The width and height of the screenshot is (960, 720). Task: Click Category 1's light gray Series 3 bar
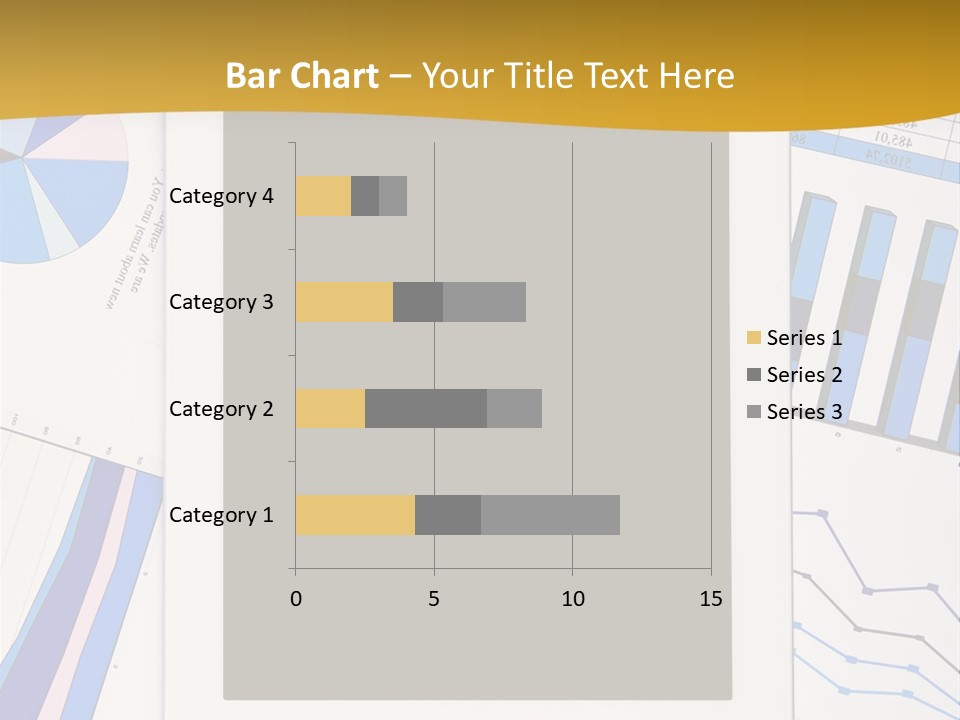coord(550,515)
